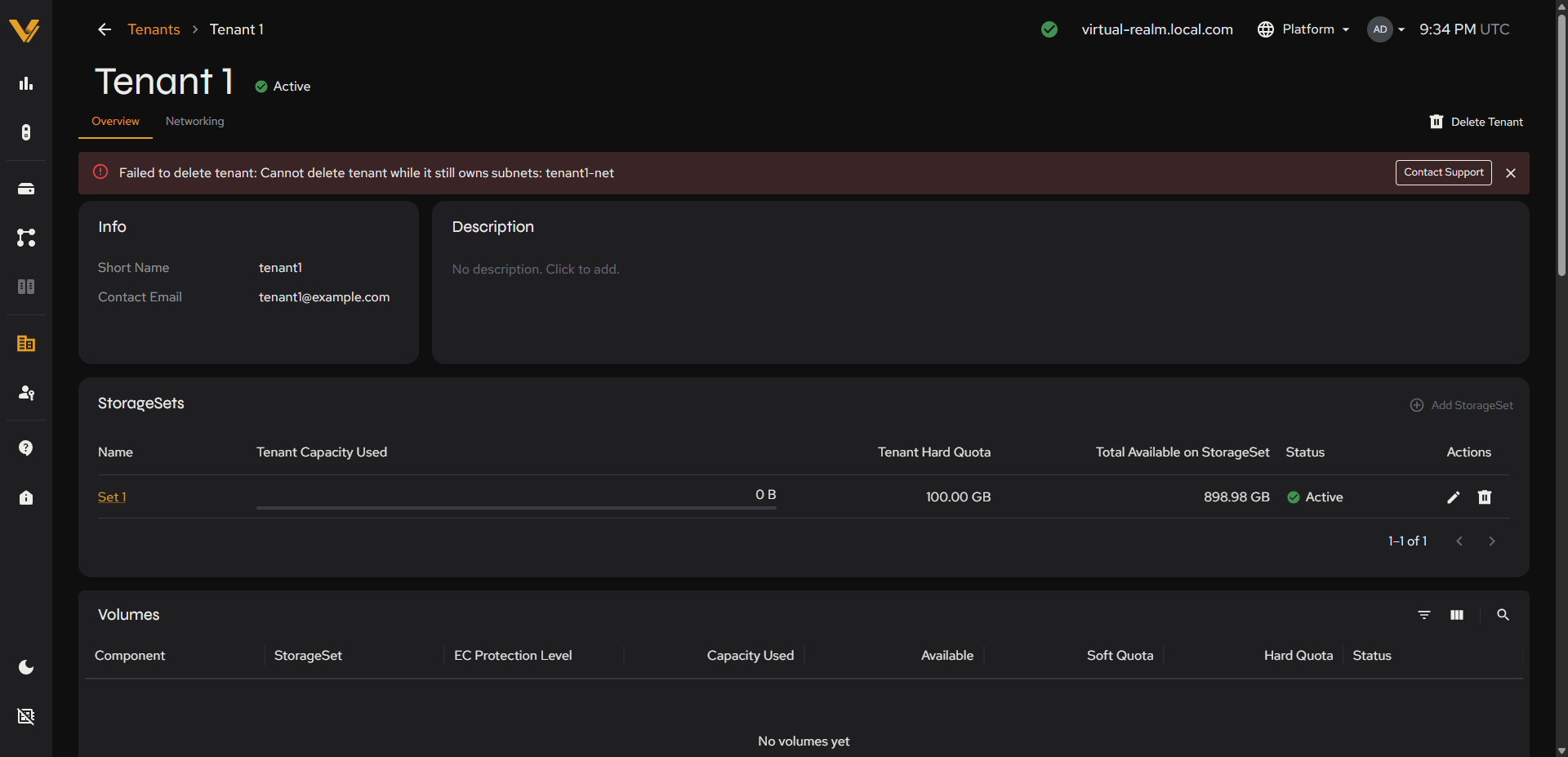Open the remote control sidebar icon

(26, 132)
